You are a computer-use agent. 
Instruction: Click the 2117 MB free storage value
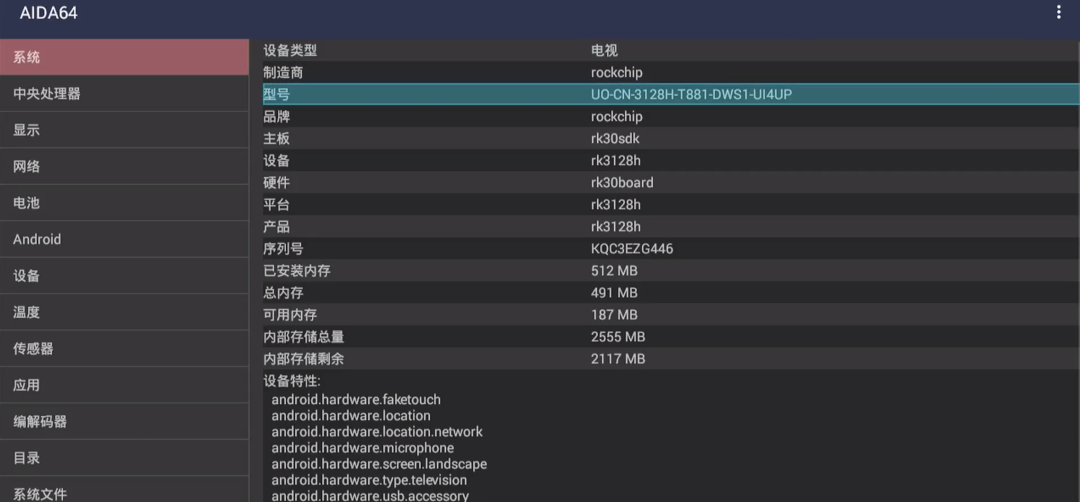point(618,359)
